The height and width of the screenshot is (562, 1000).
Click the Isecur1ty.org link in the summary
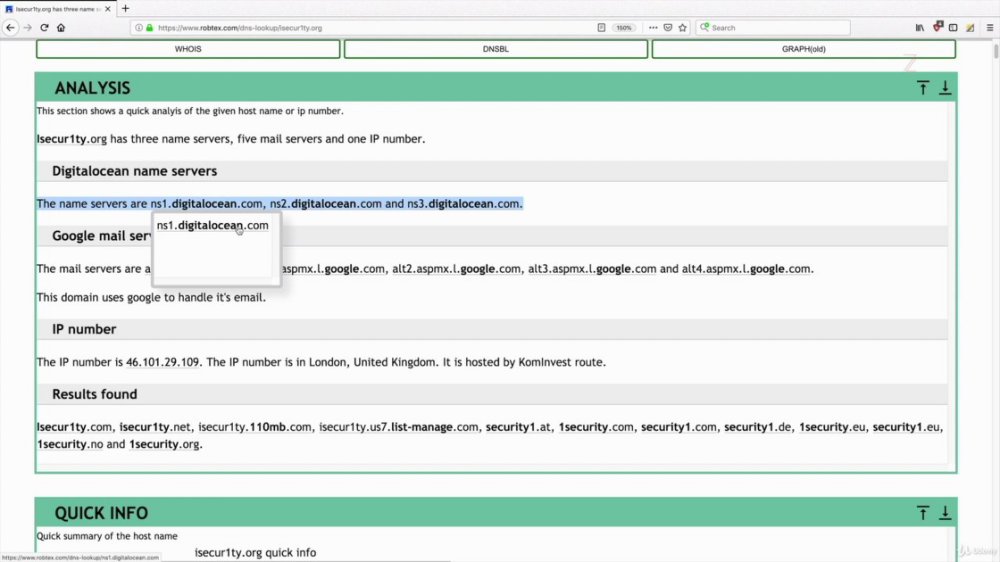click(x=71, y=138)
